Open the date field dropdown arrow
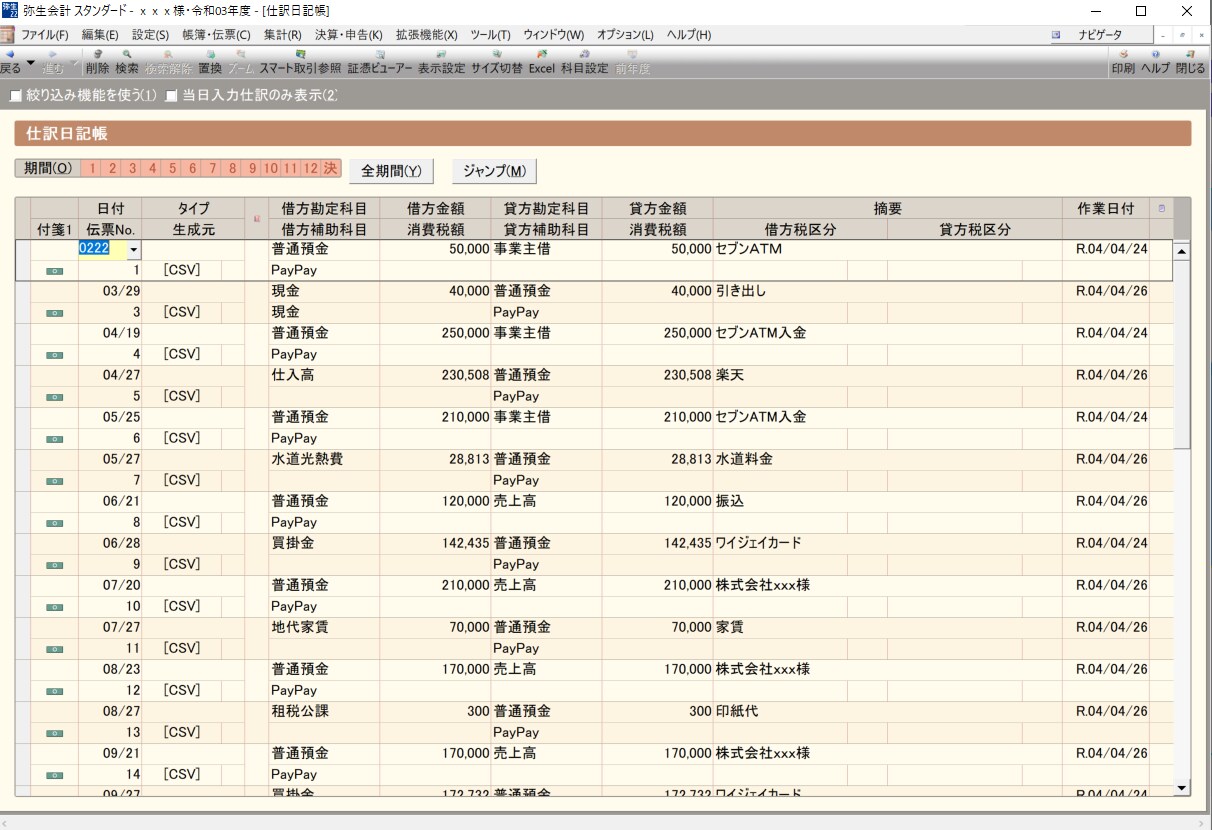This screenshot has height=830, width=1212. [x=133, y=250]
